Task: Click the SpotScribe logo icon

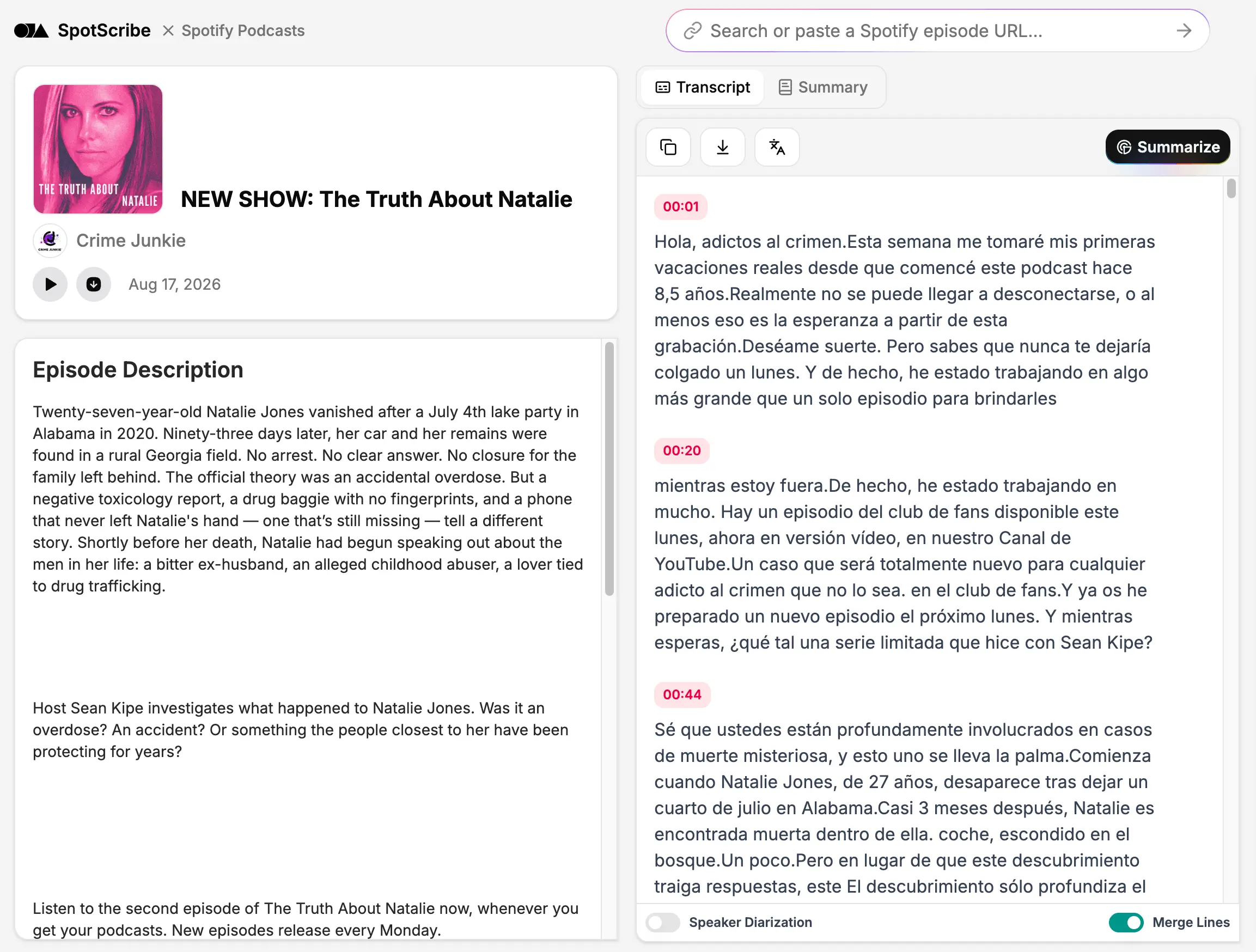Action: 31,30
